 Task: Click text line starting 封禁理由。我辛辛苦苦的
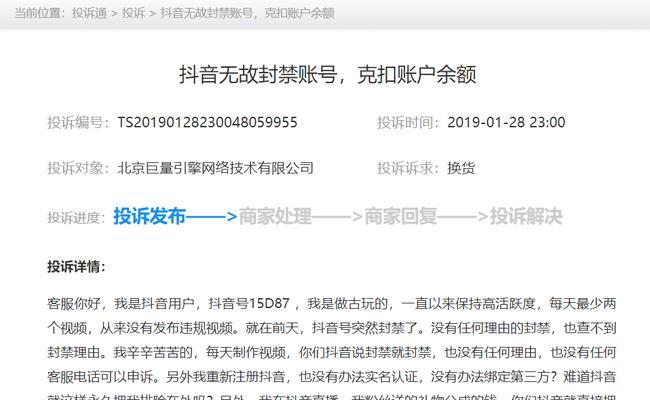[332, 352]
